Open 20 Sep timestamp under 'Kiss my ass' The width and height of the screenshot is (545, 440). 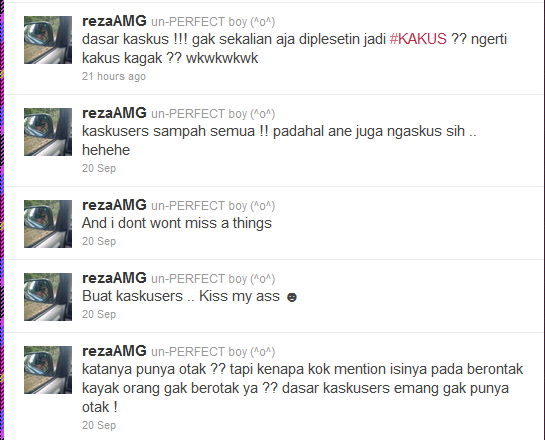click(x=99, y=314)
